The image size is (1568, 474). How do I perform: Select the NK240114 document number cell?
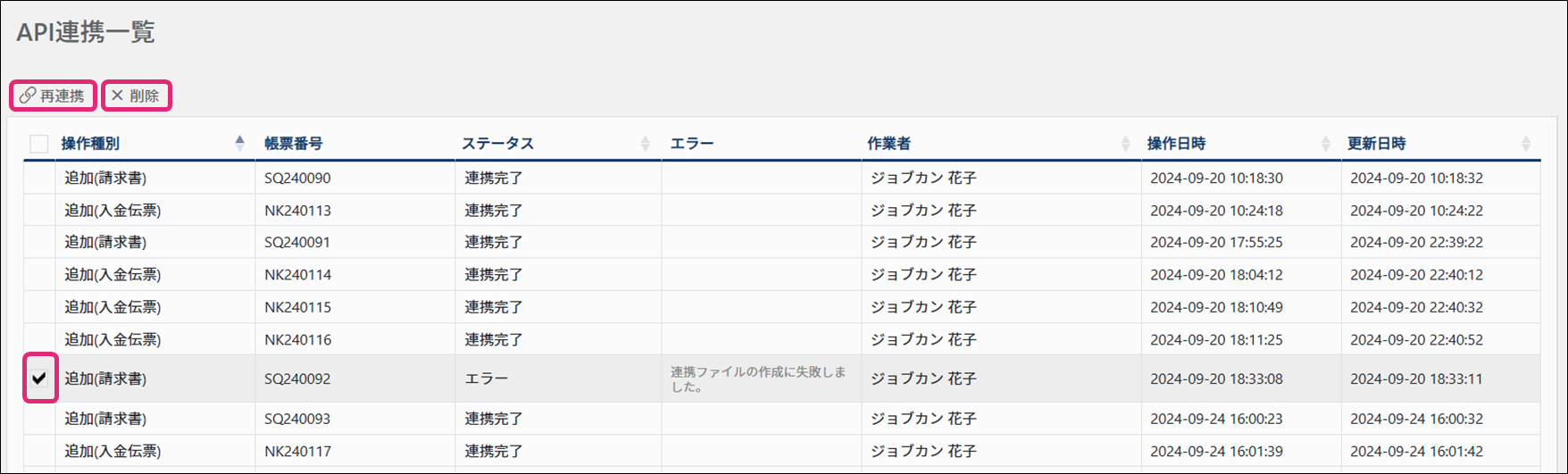pos(354,274)
